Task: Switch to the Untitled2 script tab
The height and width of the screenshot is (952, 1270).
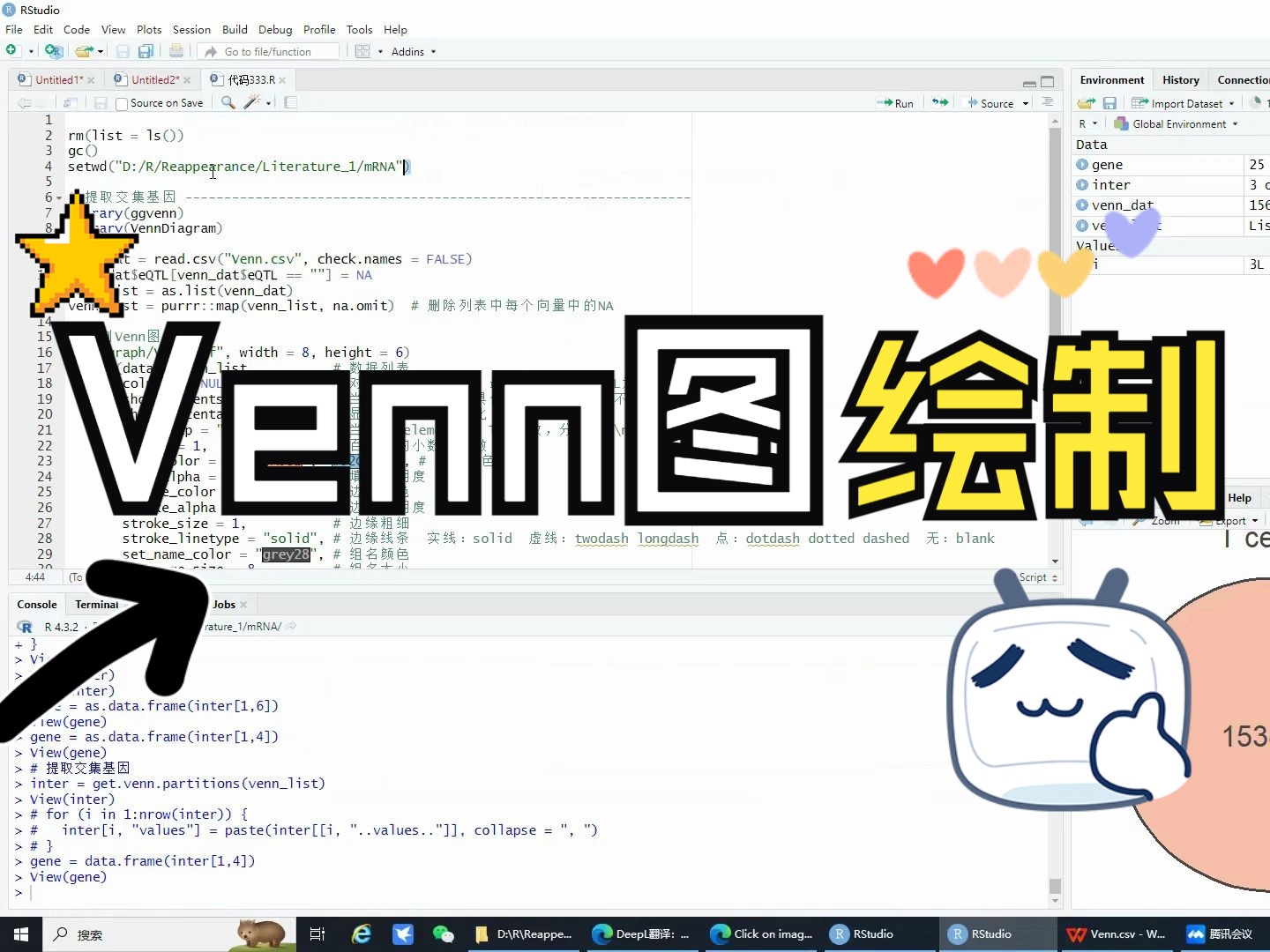Action: click(154, 79)
